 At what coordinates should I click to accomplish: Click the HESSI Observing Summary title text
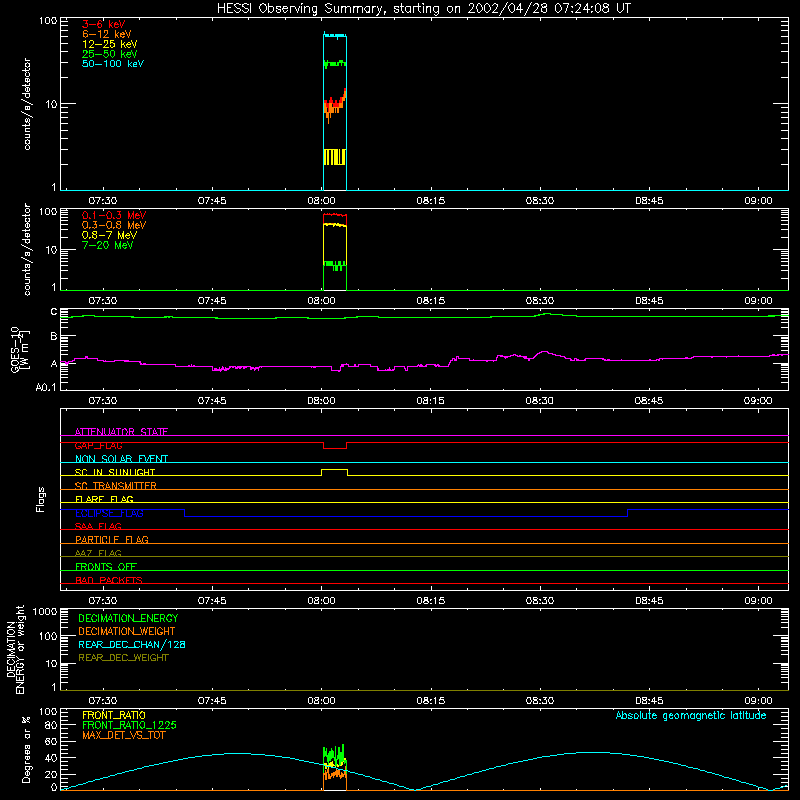click(423, 9)
